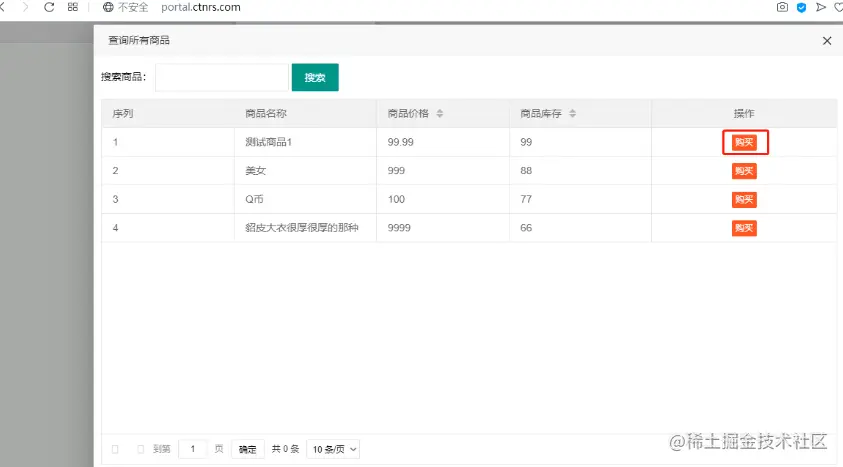Click 购买 in the 貂皮大衣 row
843x467 pixels.
(744, 228)
